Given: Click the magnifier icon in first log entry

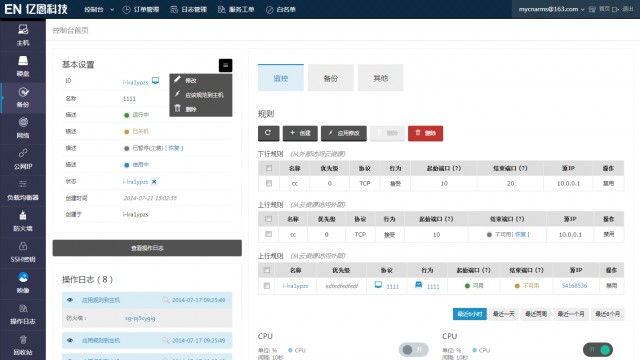Looking at the screenshot, I should point(165,300).
